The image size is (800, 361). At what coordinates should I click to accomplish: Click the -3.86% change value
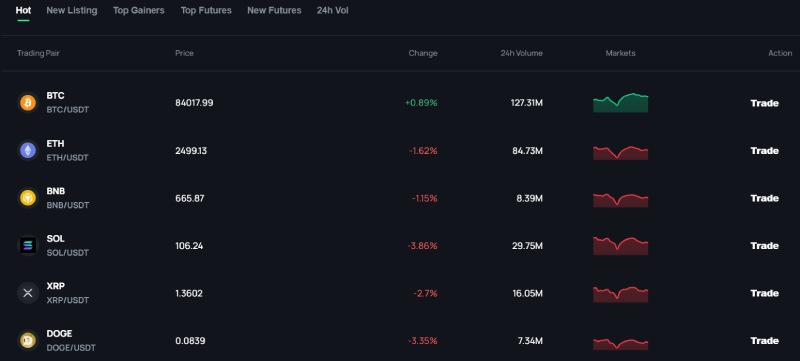click(422, 246)
